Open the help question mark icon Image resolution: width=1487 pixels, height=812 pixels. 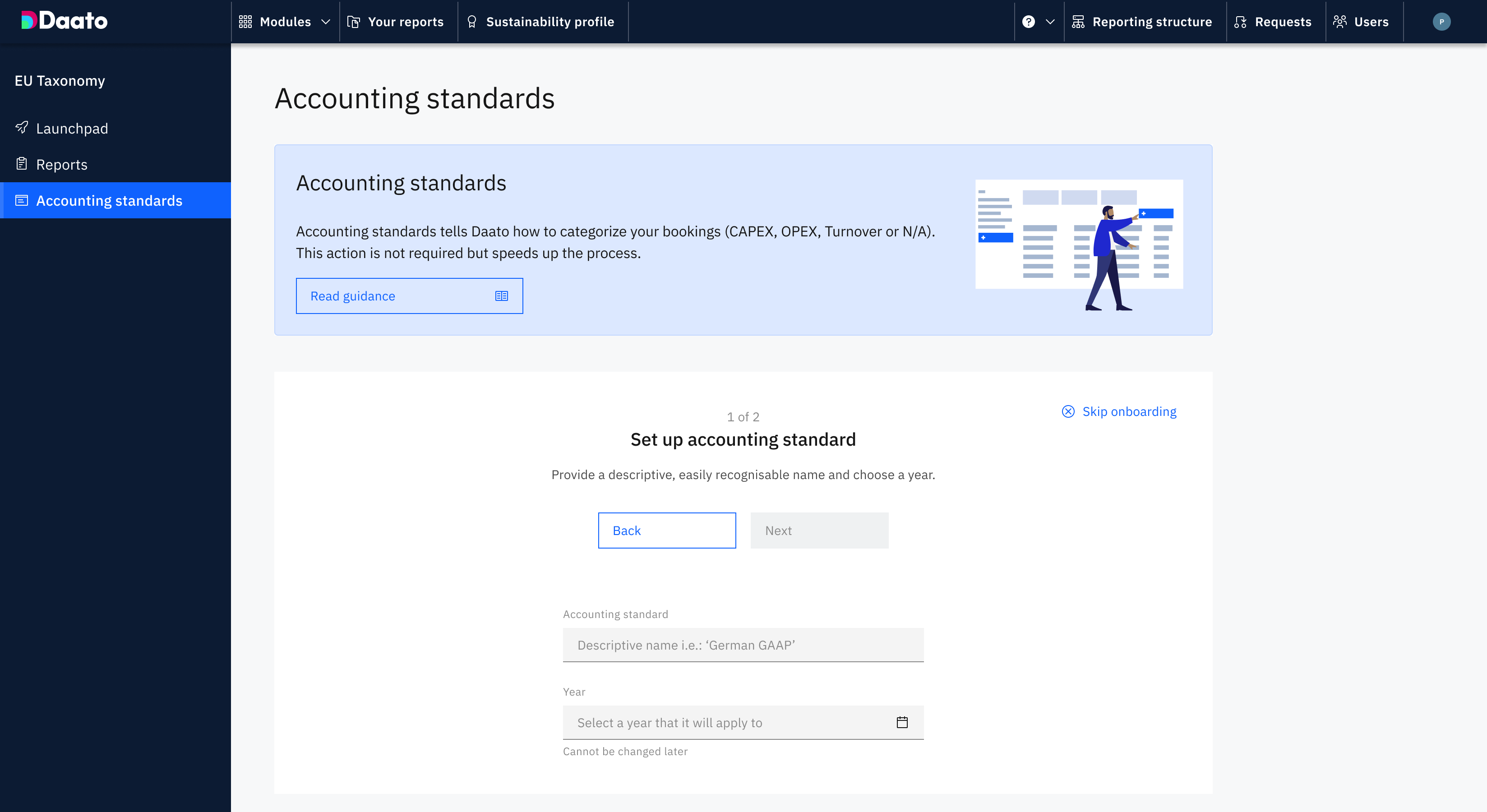pyautogui.click(x=1028, y=22)
